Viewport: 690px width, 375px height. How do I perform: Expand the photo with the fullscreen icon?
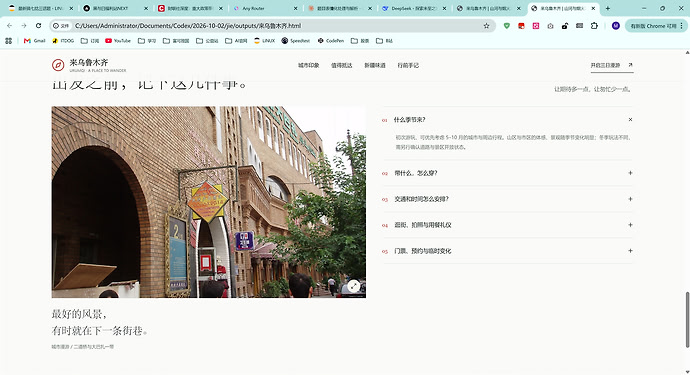353,286
